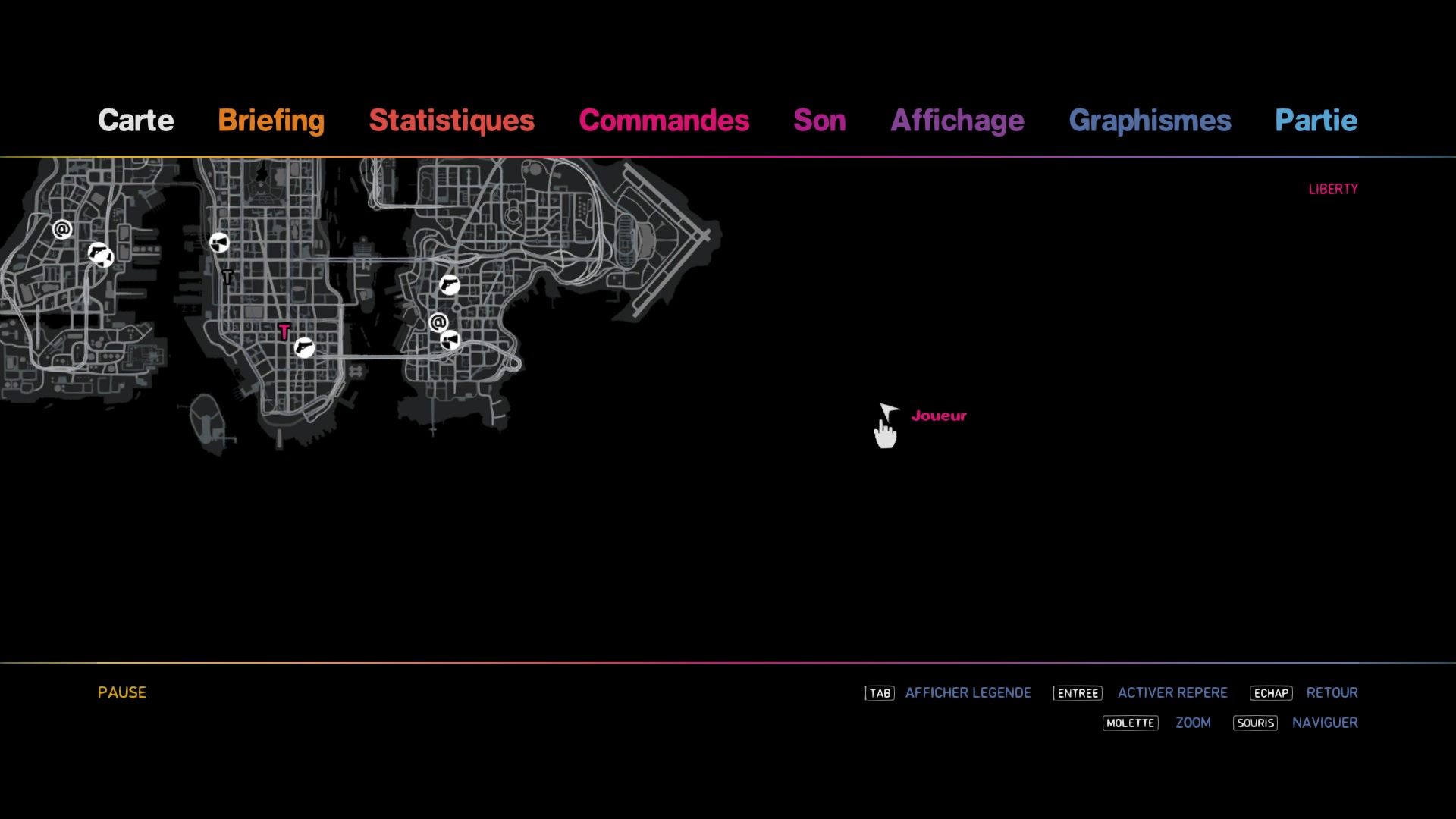Select the upper gun shop icon on eastern island
This screenshot has width=1456, height=819.
pyautogui.click(x=450, y=285)
